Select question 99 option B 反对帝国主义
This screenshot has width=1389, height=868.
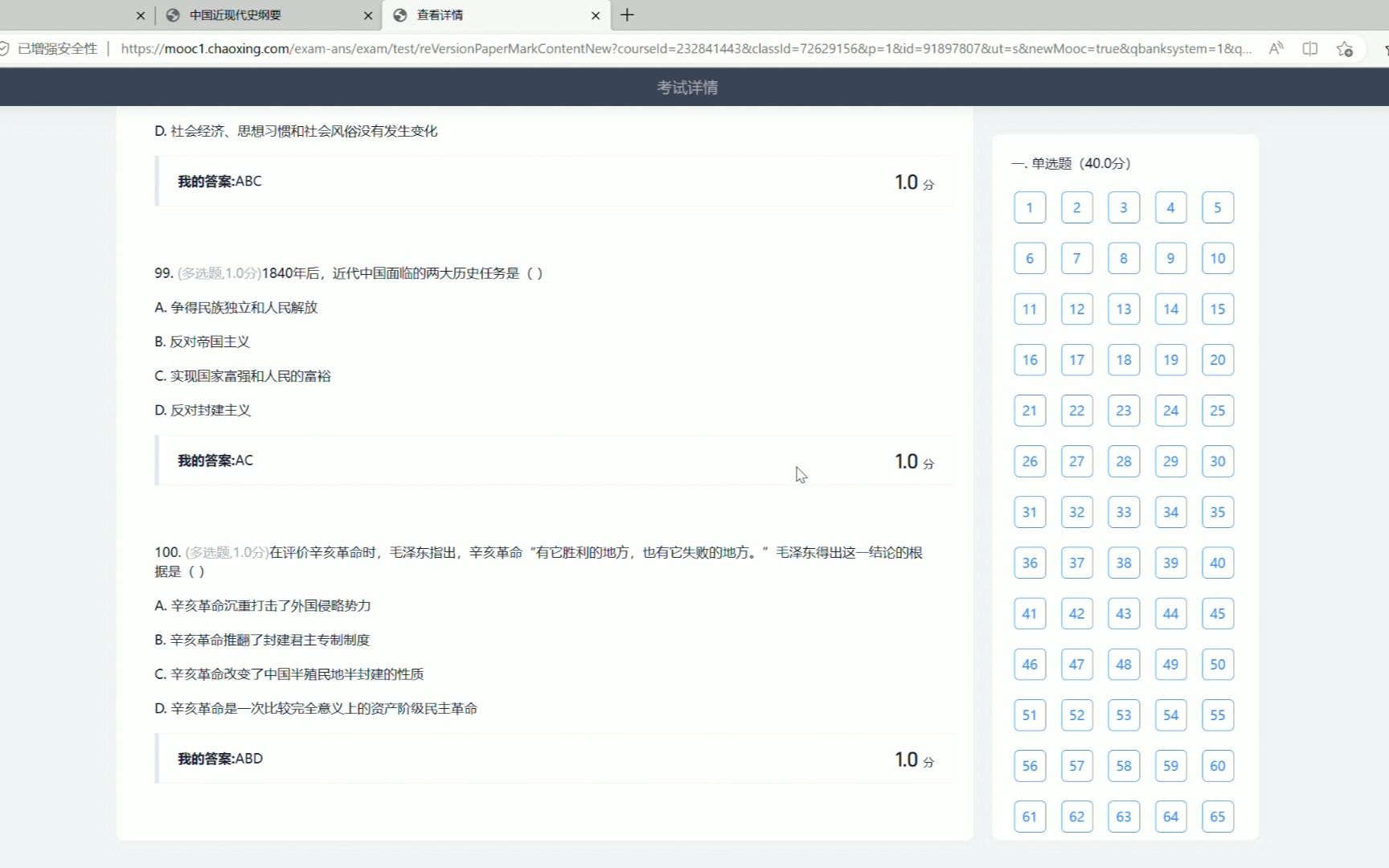(x=203, y=342)
